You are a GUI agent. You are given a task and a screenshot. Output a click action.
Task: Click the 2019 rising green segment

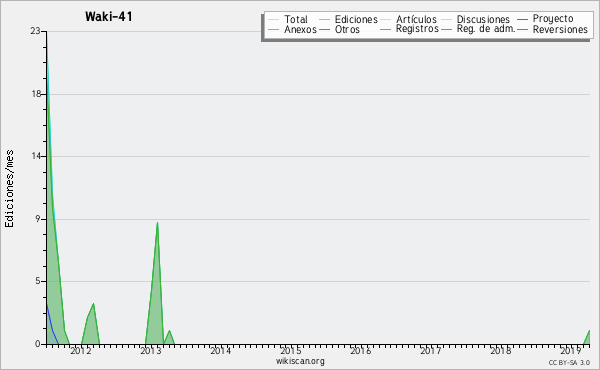click(587, 337)
